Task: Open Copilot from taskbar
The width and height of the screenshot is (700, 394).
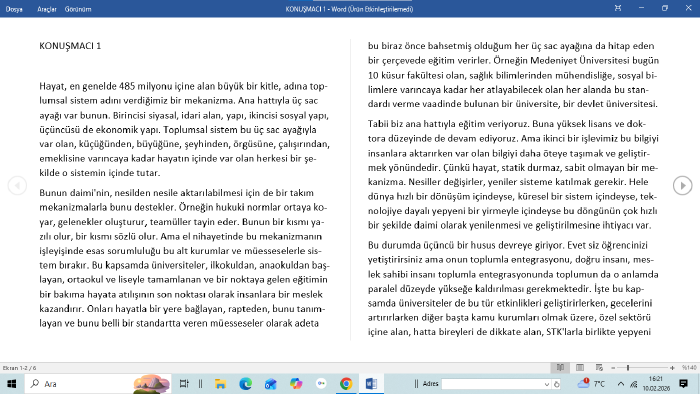Action: tap(296, 384)
